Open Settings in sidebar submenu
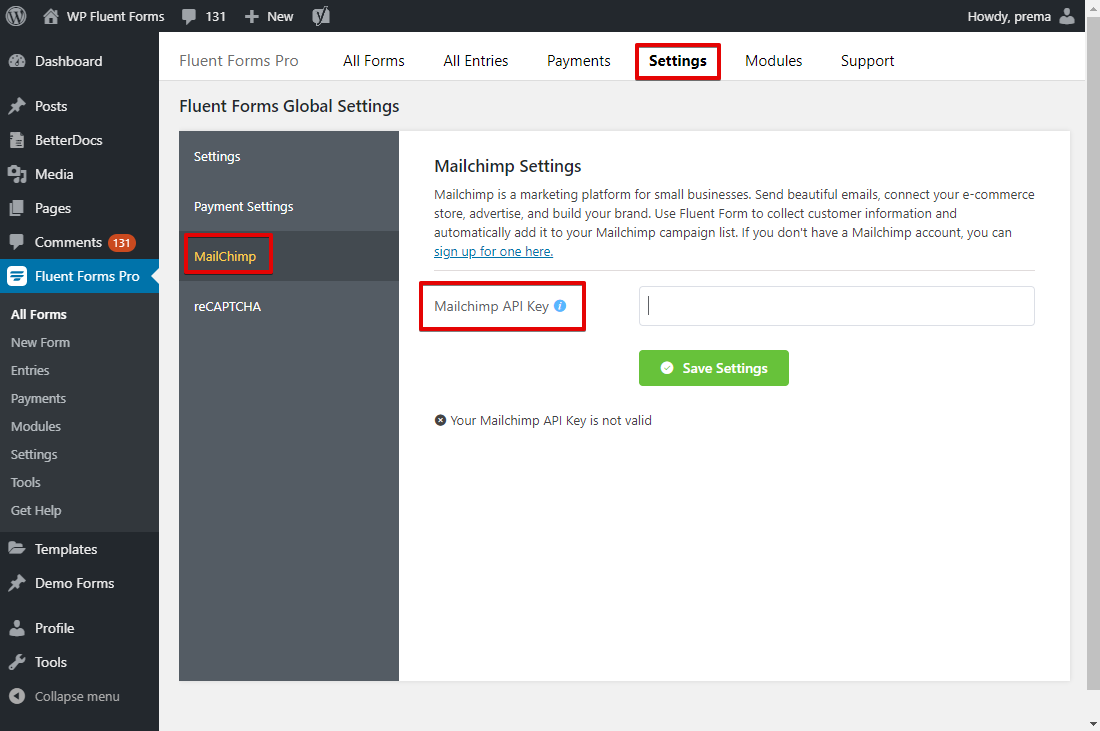This screenshot has height=731, width=1100. (34, 455)
